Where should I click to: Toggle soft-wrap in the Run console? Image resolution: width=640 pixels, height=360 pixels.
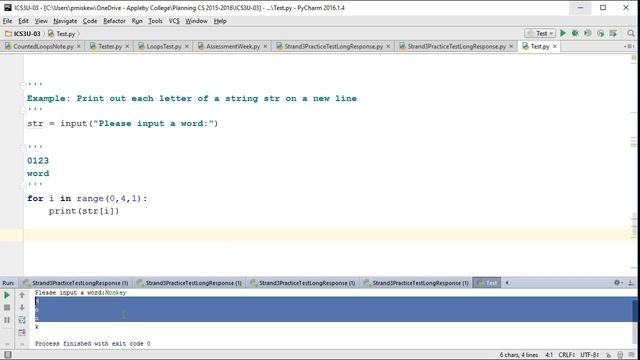22,320
